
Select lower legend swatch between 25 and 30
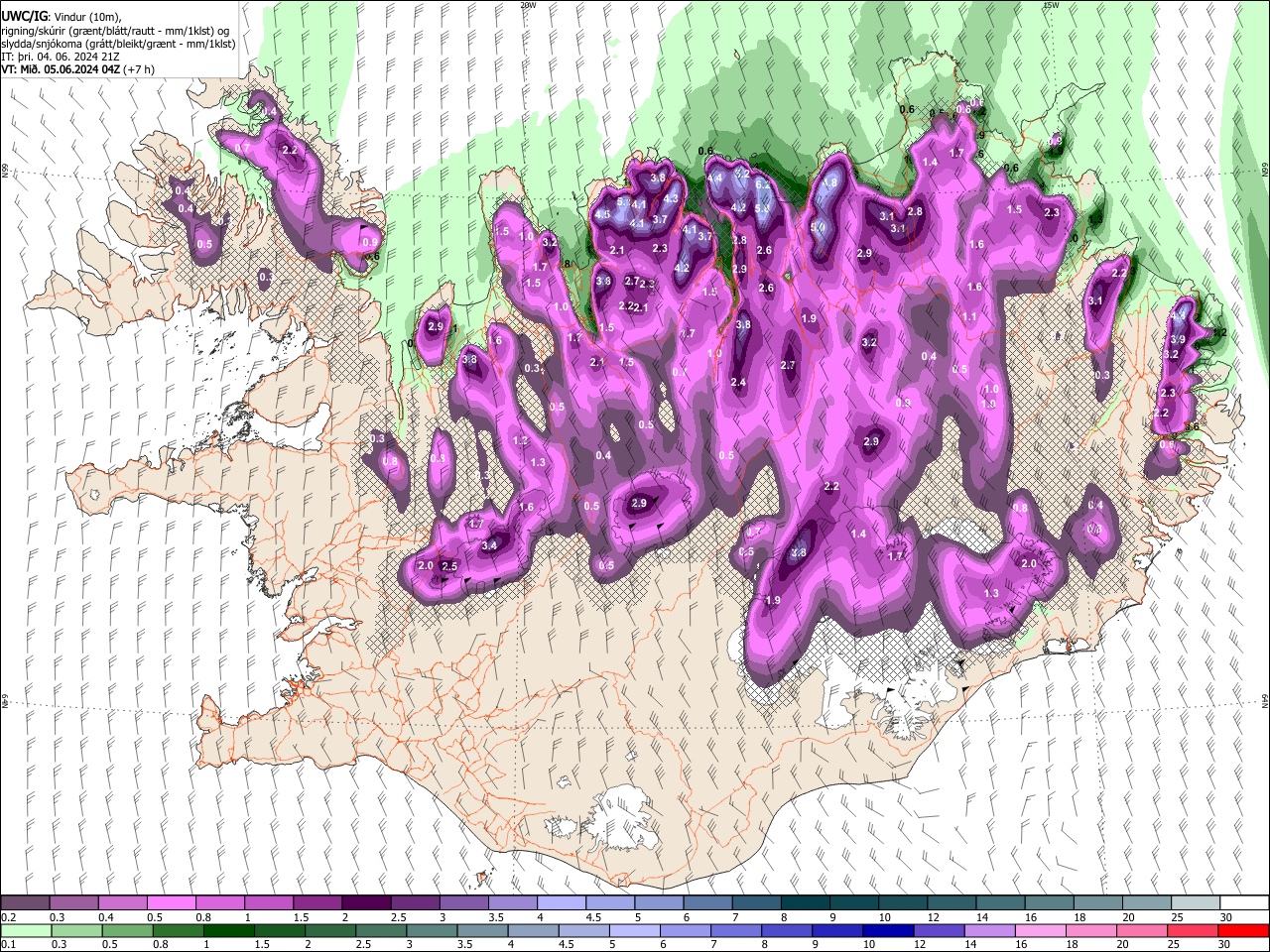[1192, 930]
